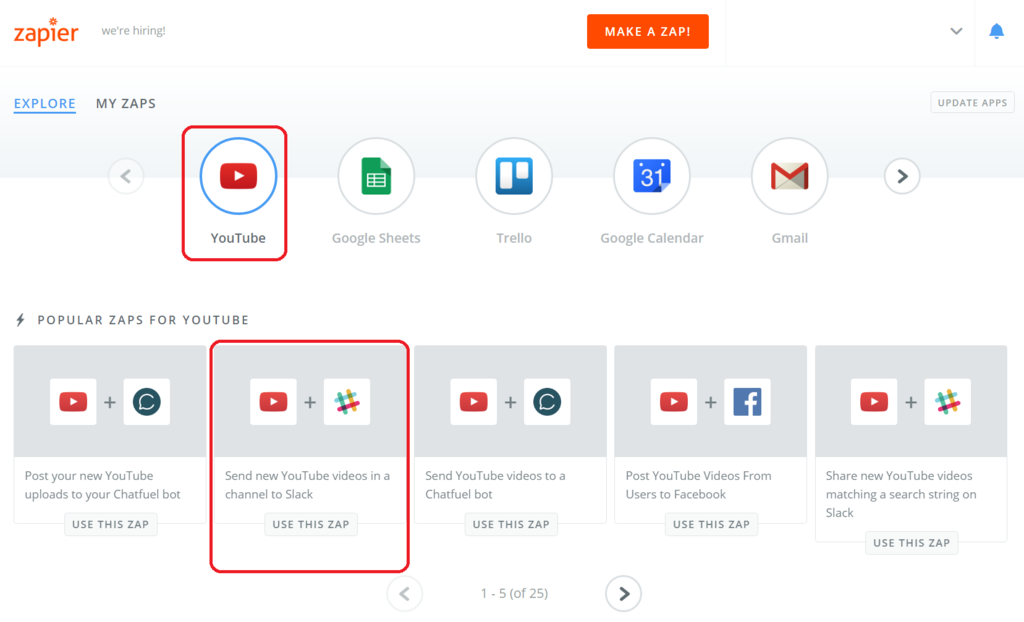This screenshot has width=1024, height=622.
Task: Click YouTube icon in Send-to-Chatfuel-bot card
Action: (x=473, y=401)
